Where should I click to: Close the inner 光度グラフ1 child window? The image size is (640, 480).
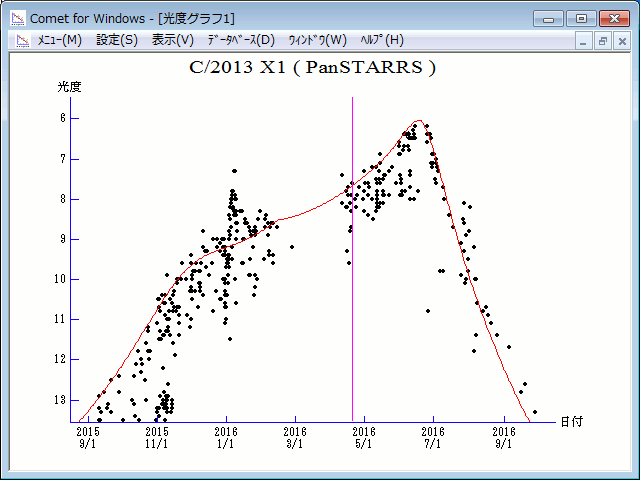(x=622, y=41)
